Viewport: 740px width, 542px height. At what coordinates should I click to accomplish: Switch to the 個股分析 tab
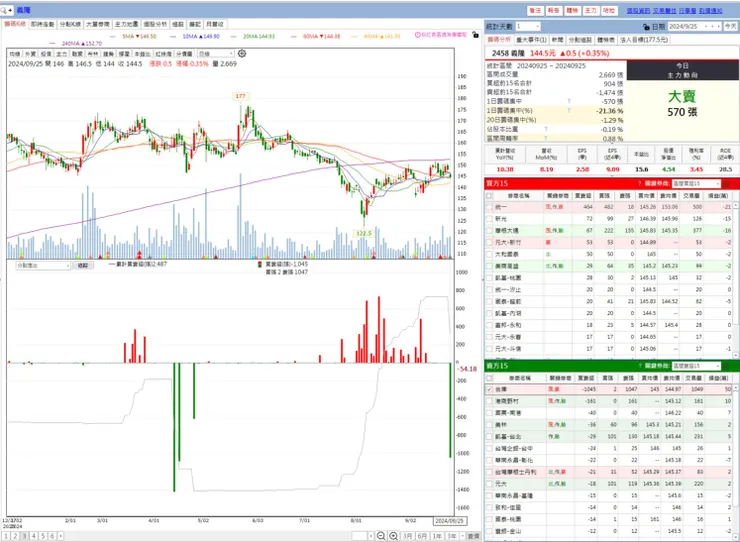[155, 24]
